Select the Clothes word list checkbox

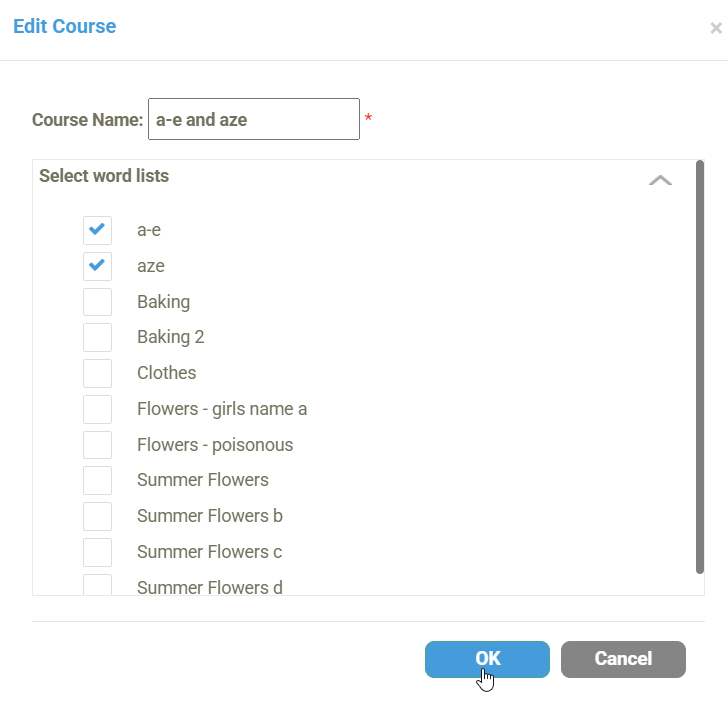pyautogui.click(x=97, y=373)
